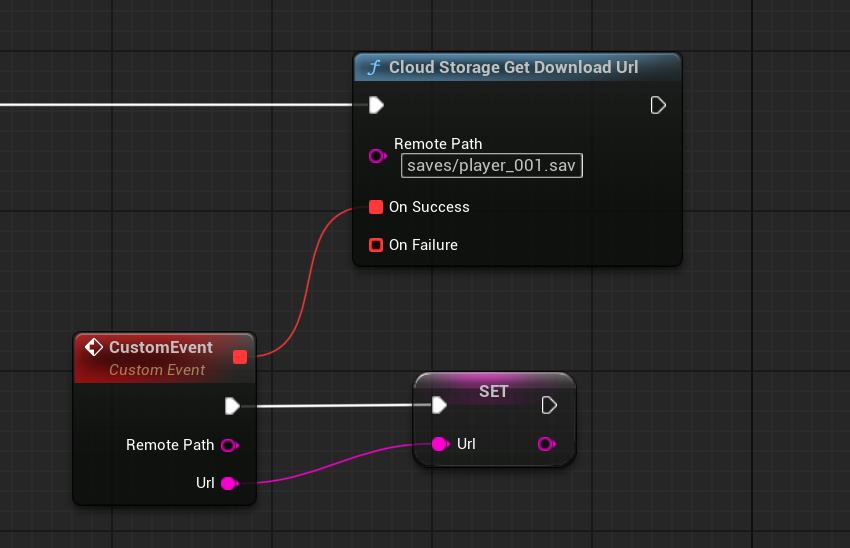The width and height of the screenshot is (850, 548).
Task: Click the On Failure delegate pin
Action: [376, 245]
